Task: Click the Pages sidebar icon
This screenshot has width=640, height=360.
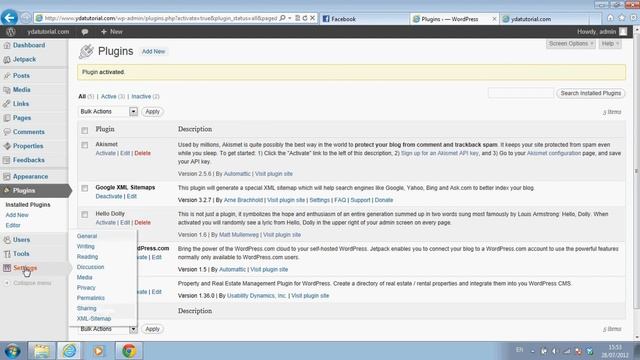Action: click(7, 118)
